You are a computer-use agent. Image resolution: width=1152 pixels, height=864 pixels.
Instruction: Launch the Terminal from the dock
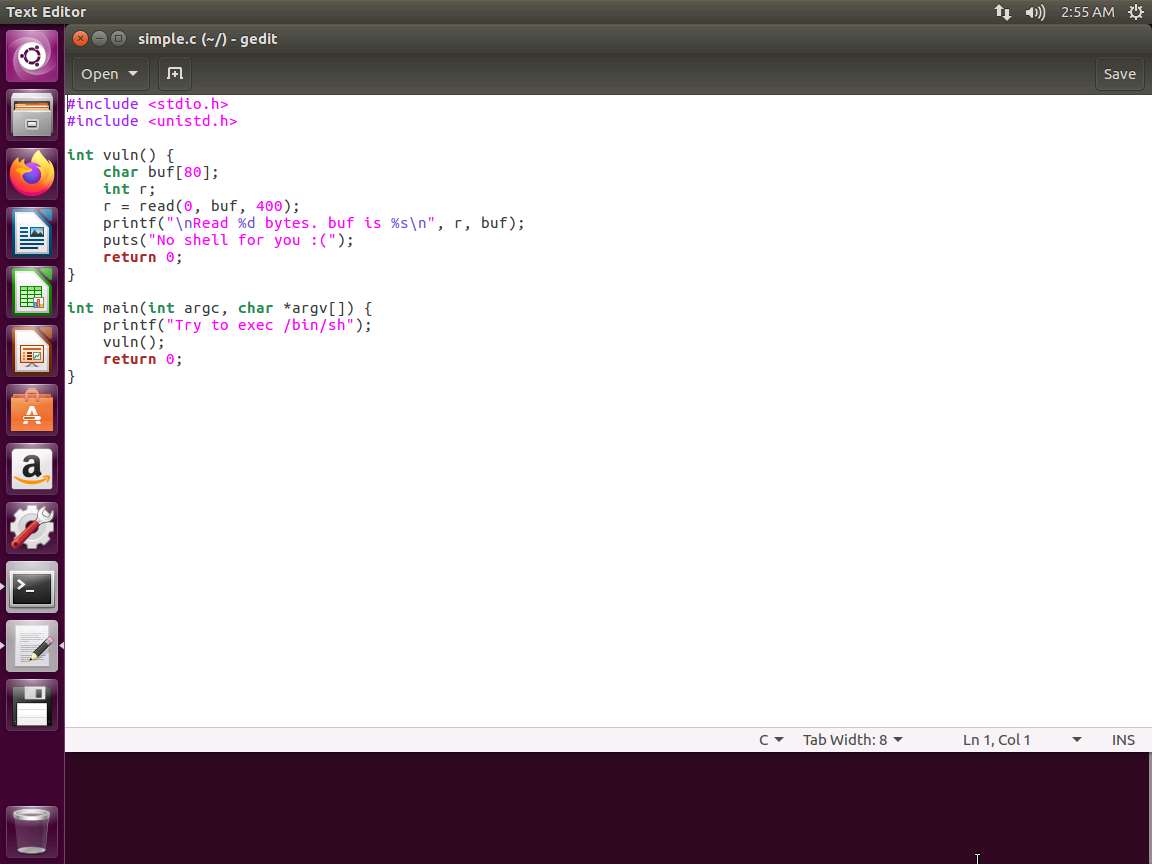[x=32, y=588]
